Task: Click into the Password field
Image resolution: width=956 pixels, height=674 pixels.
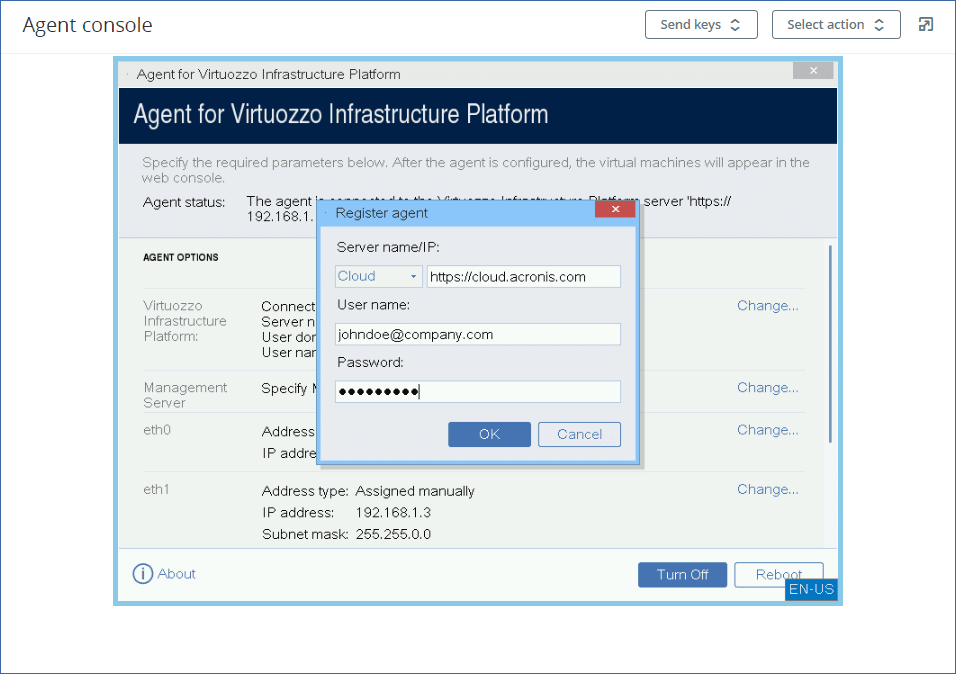Action: pos(477,392)
